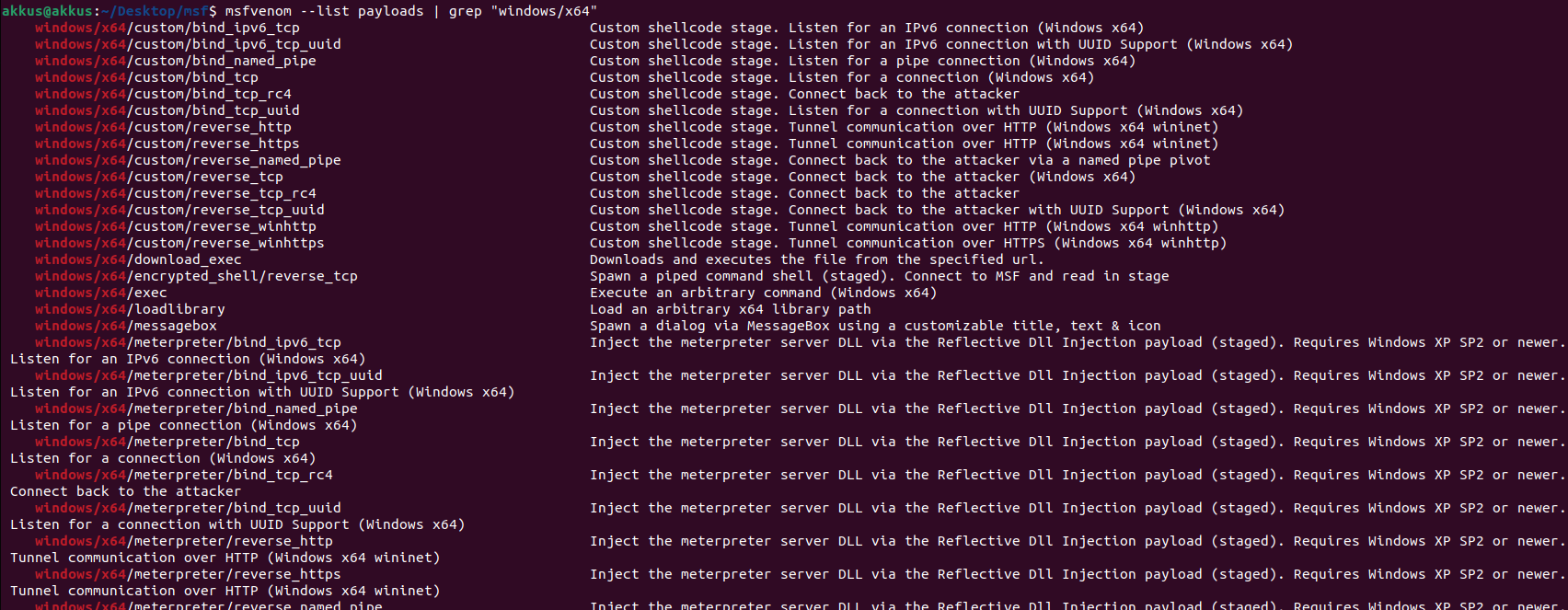Click the windows/x64/meterpreter/bind_ipv6_tcp_uuid payload name
The height and width of the screenshot is (610, 1568).
pyautogui.click(x=208, y=375)
